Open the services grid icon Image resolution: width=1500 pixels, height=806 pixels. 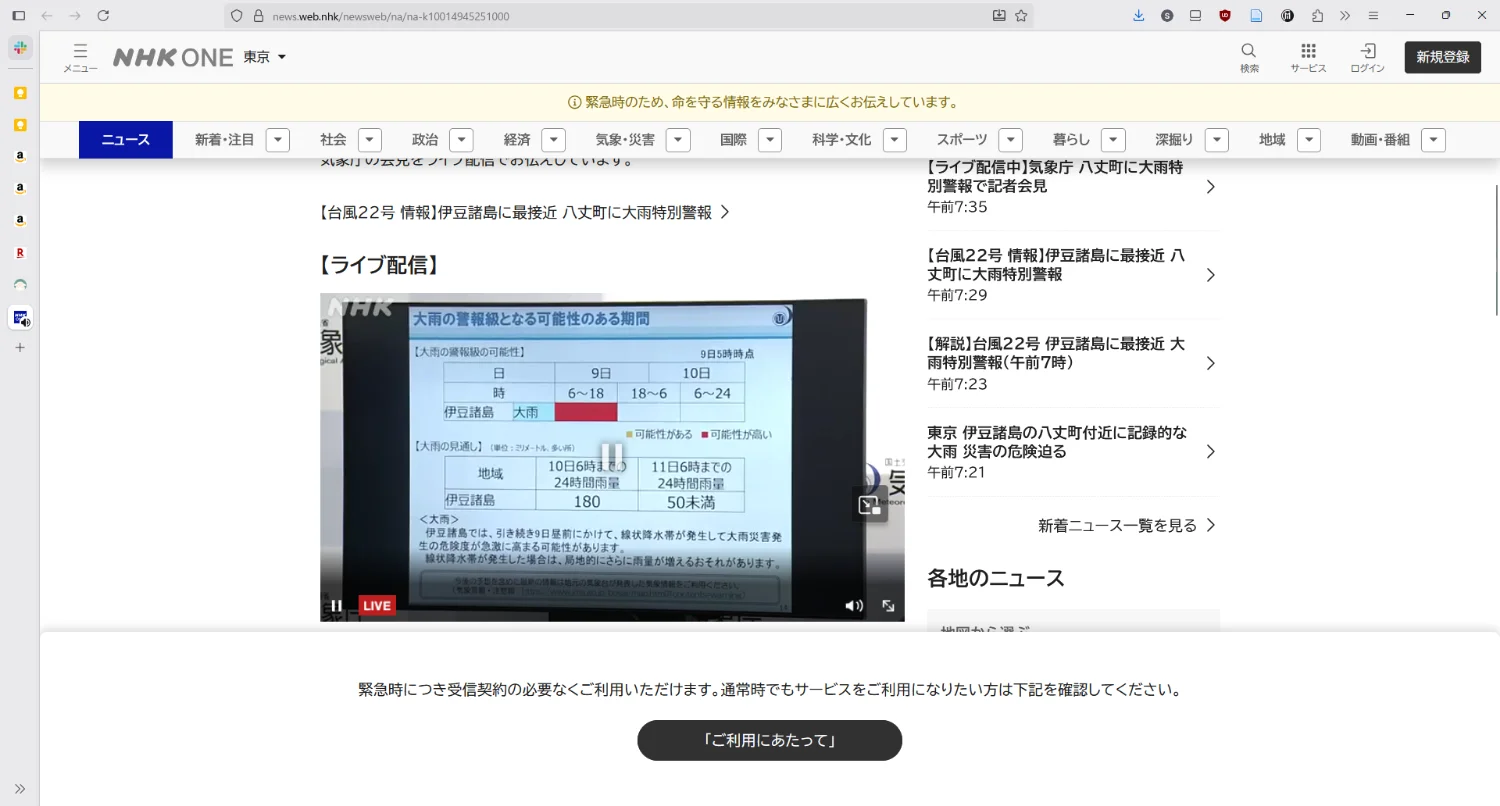[1308, 56]
